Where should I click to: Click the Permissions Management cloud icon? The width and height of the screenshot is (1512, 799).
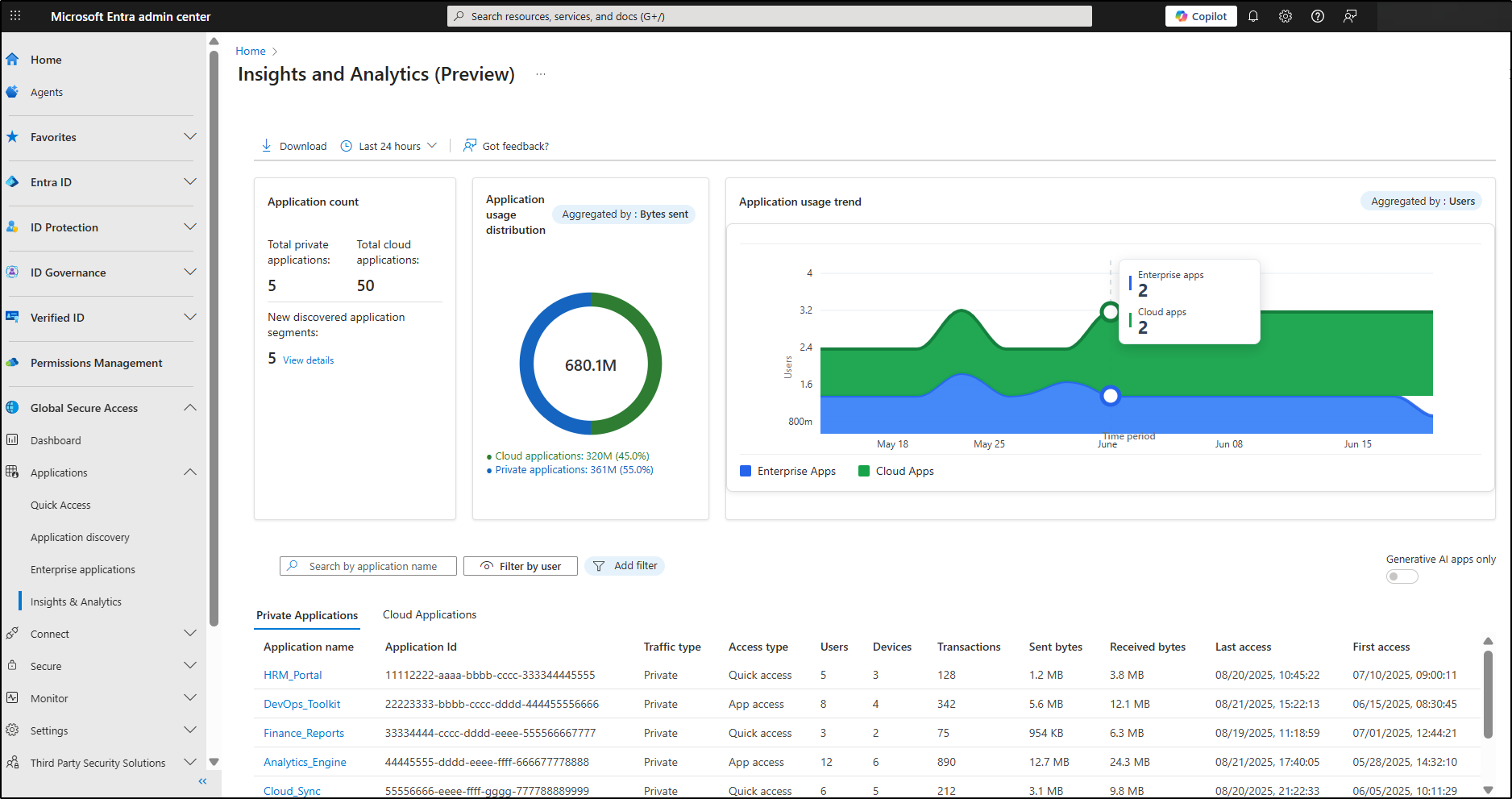pos(12,363)
